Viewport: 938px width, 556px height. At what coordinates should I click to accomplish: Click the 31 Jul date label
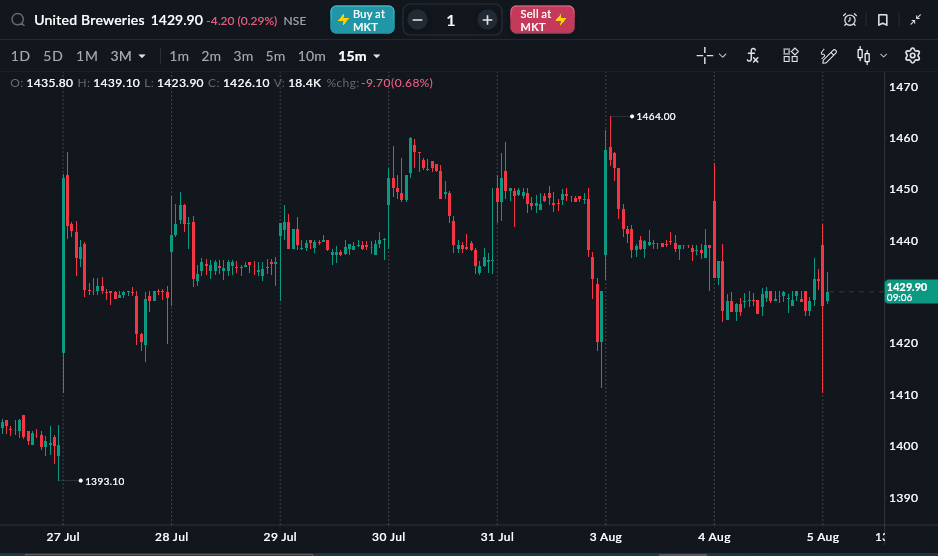[x=497, y=537]
